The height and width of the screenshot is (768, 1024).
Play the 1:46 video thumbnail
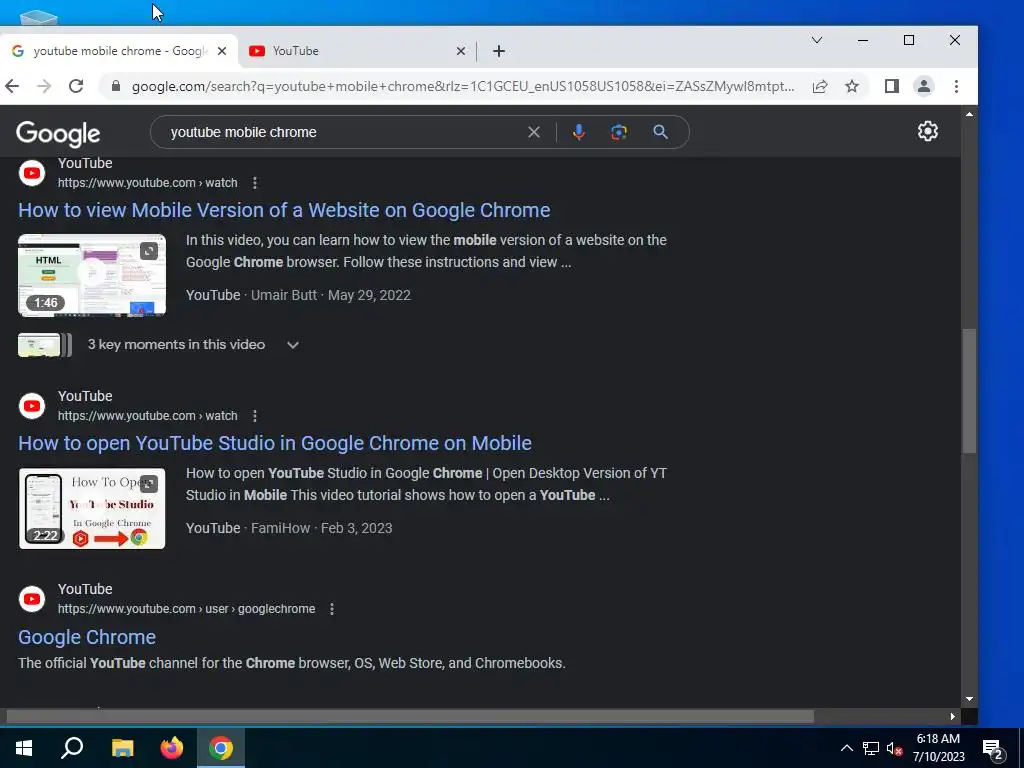[x=92, y=275]
